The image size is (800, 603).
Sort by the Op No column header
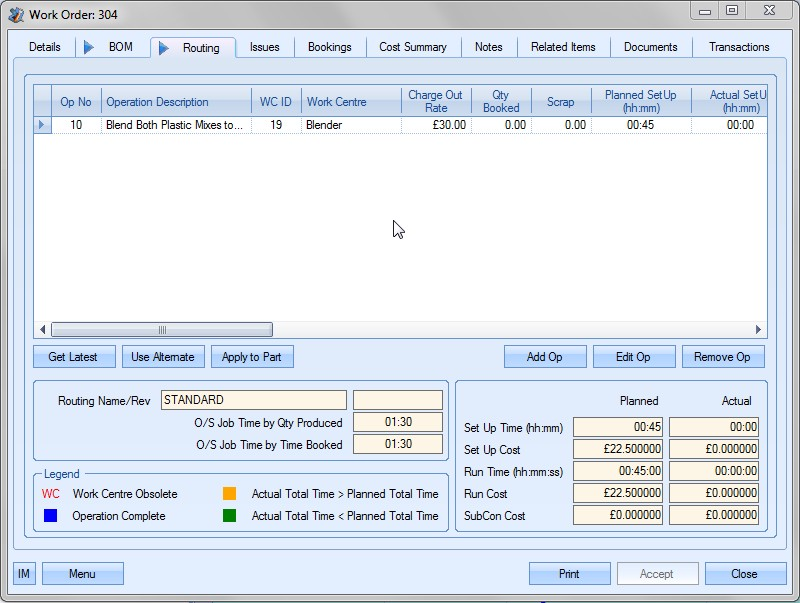coord(76,102)
